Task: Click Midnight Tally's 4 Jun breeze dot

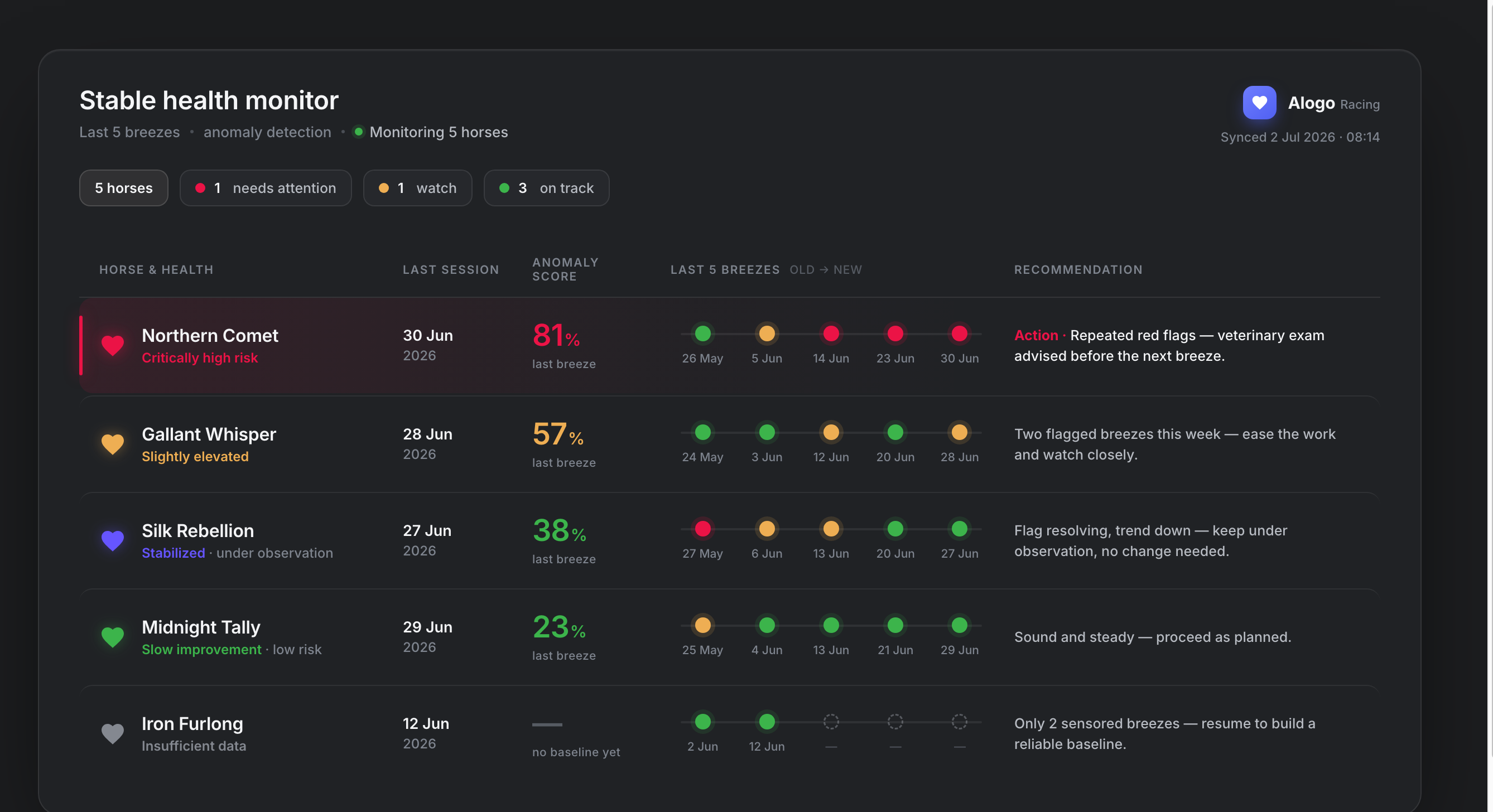Action: (x=767, y=626)
